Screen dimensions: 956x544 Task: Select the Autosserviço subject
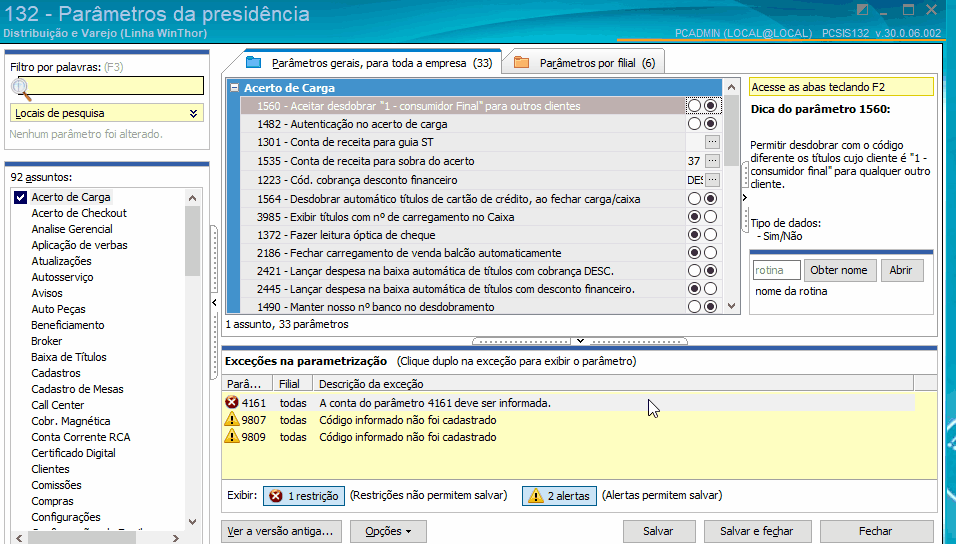(x=62, y=277)
